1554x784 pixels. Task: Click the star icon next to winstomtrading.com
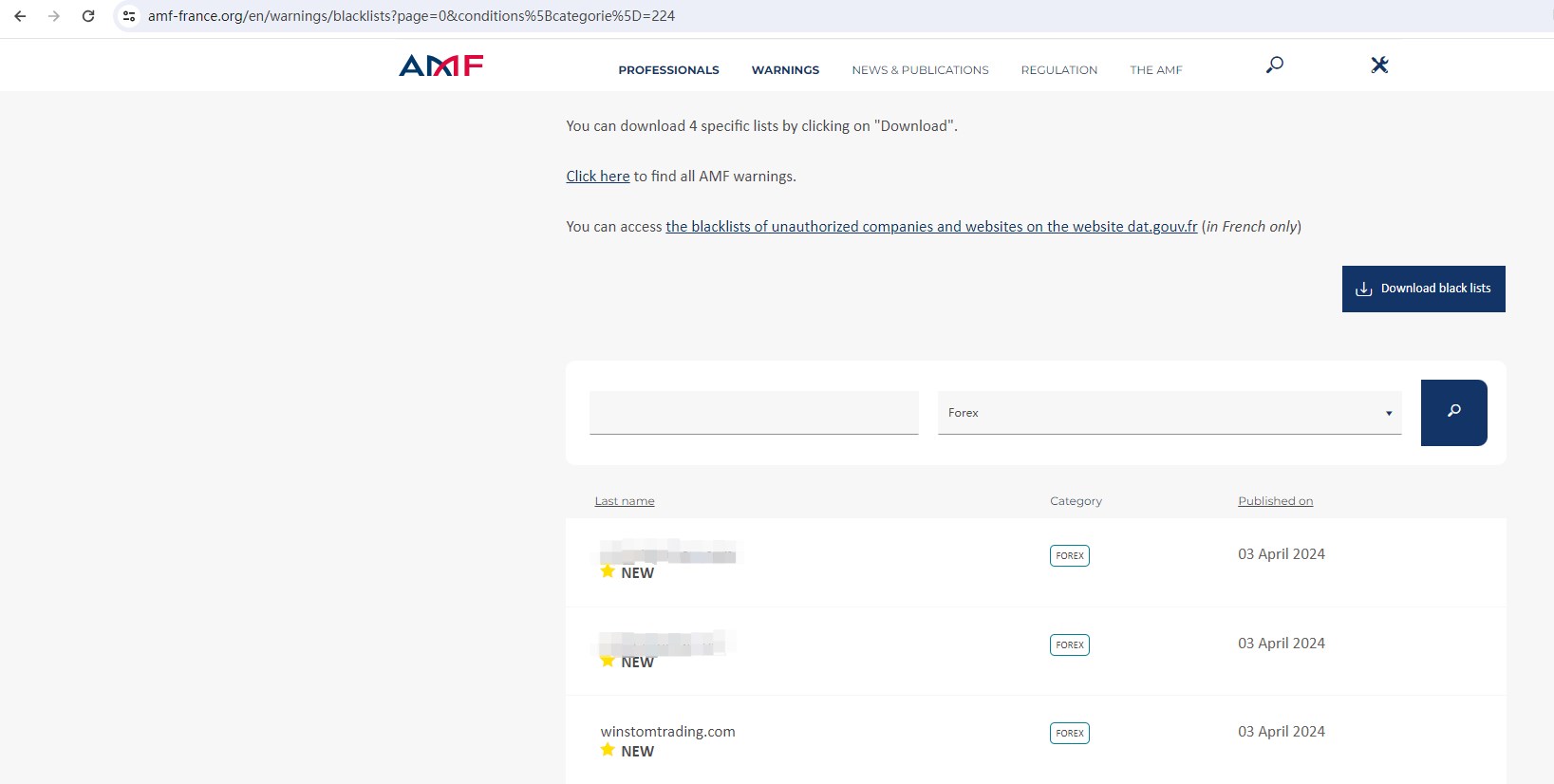point(608,750)
